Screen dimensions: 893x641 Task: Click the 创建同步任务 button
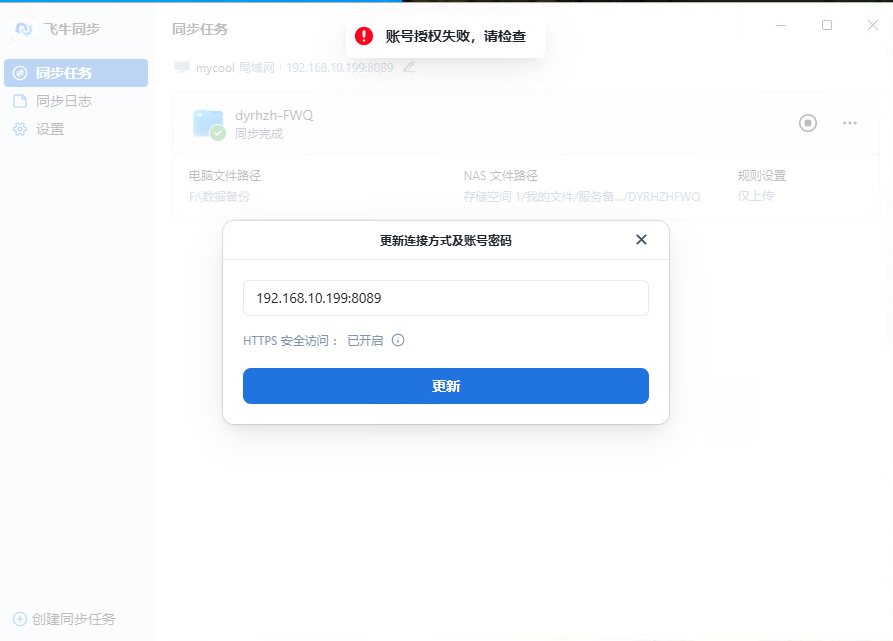(x=64, y=619)
